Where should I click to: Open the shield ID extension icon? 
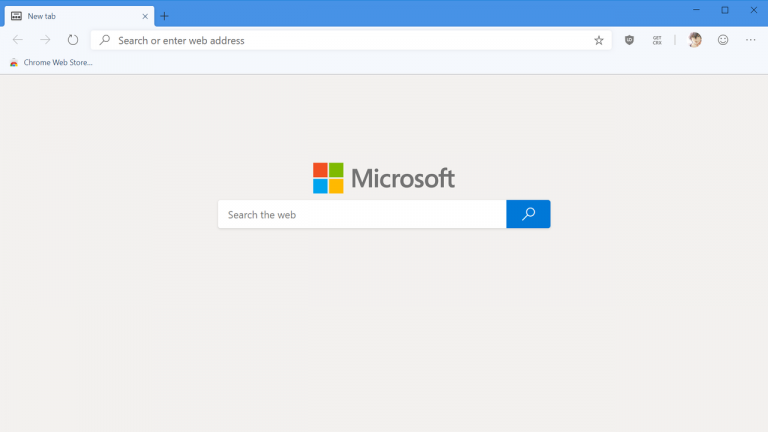click(x=629, y=40)
